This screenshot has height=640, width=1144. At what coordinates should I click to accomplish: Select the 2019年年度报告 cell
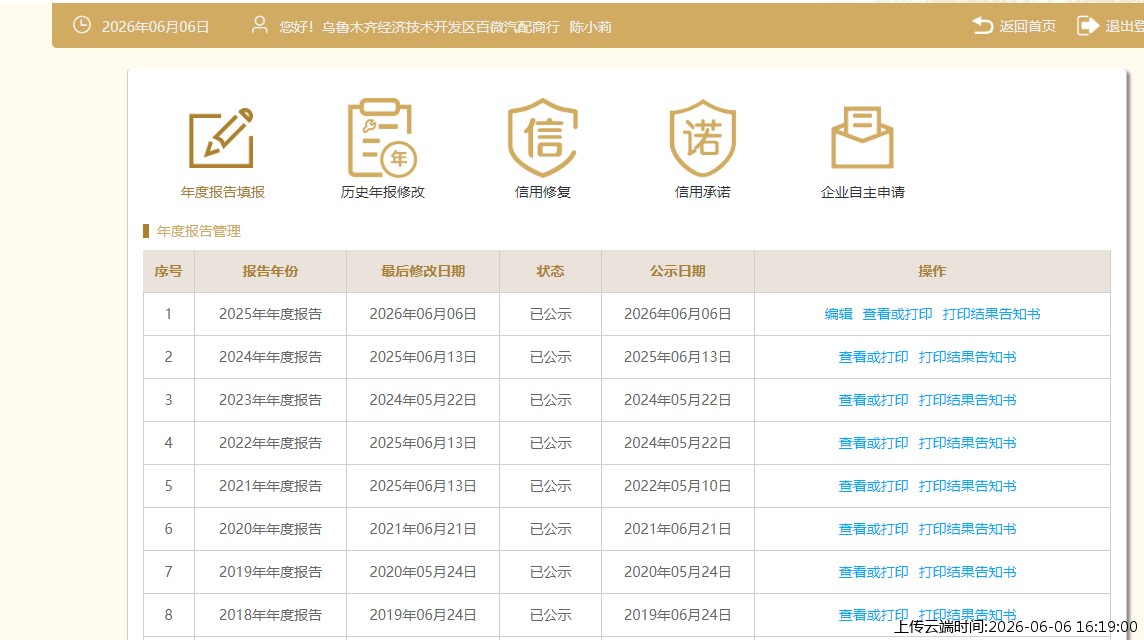(x=270, y=572)
